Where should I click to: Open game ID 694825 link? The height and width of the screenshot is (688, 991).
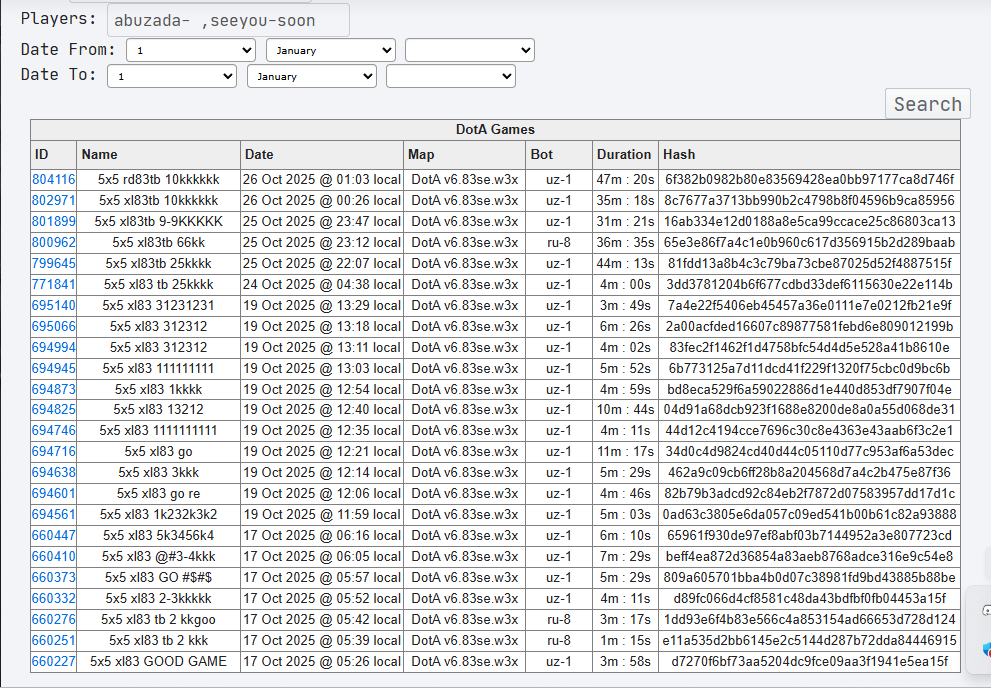point(54,409)
